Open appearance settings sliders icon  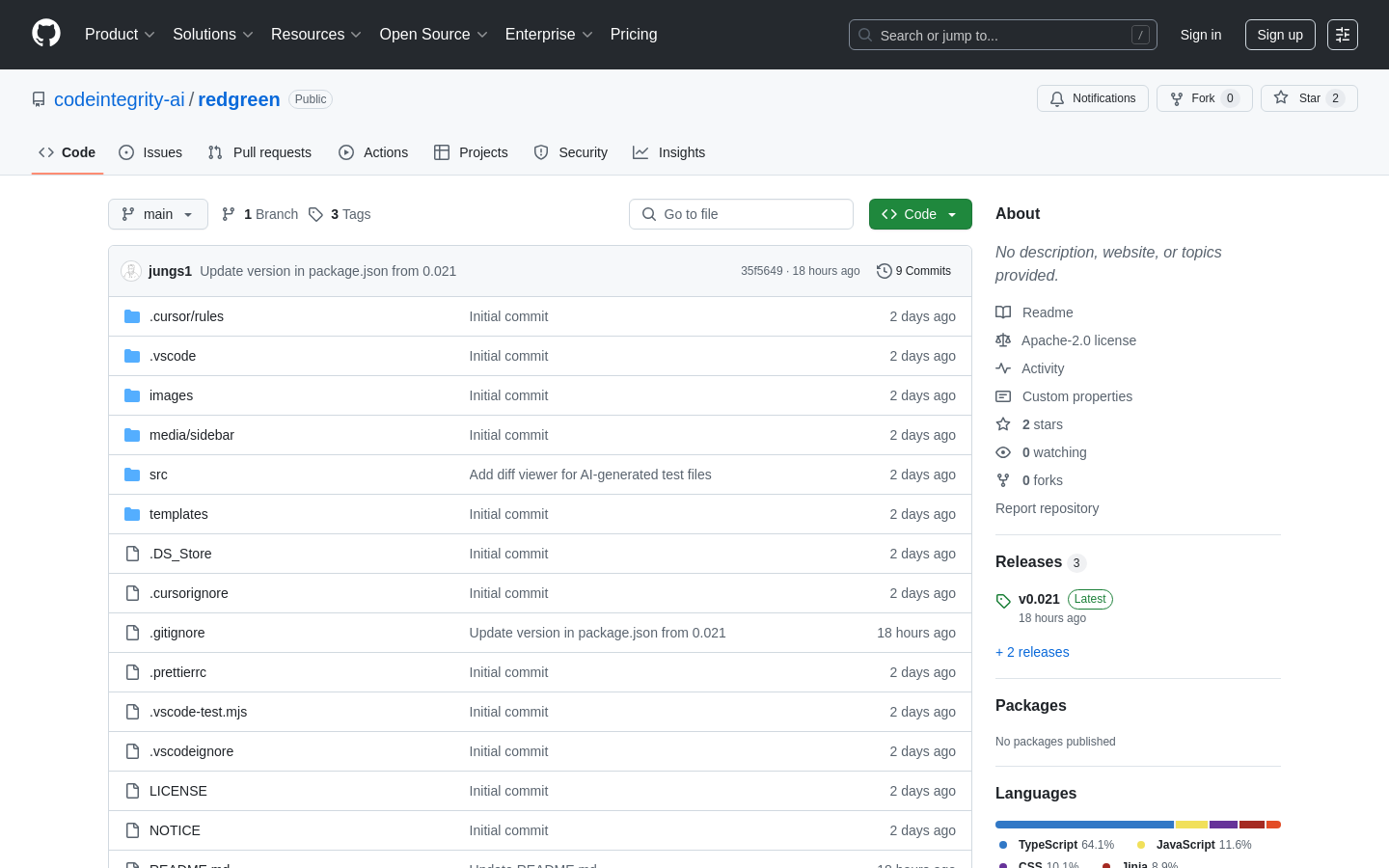coord(1343,35)
